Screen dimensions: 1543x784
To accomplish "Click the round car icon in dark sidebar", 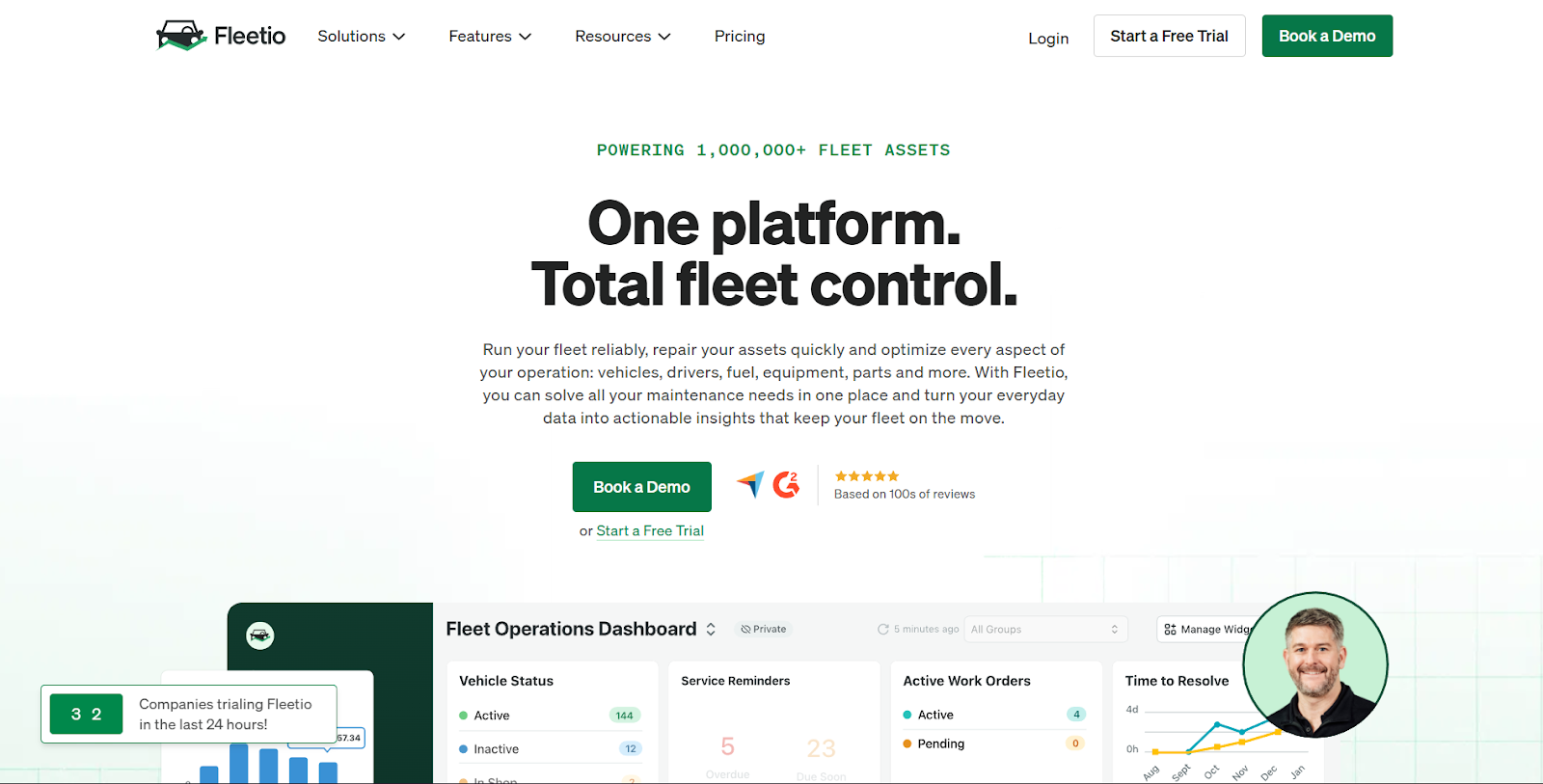I will [260, 635].
